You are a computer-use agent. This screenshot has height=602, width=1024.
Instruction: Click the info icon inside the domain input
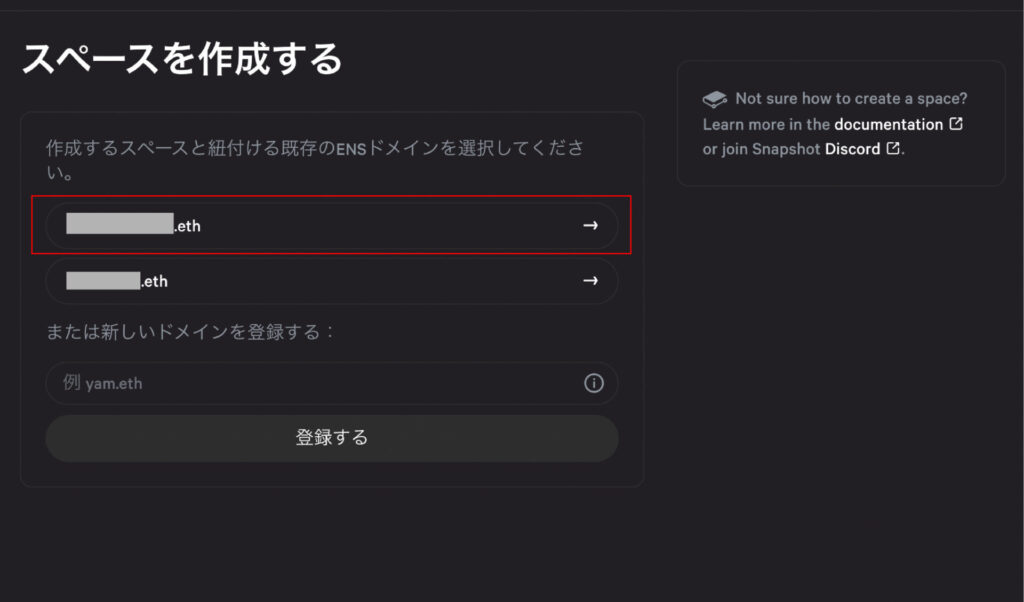(594, 383)
